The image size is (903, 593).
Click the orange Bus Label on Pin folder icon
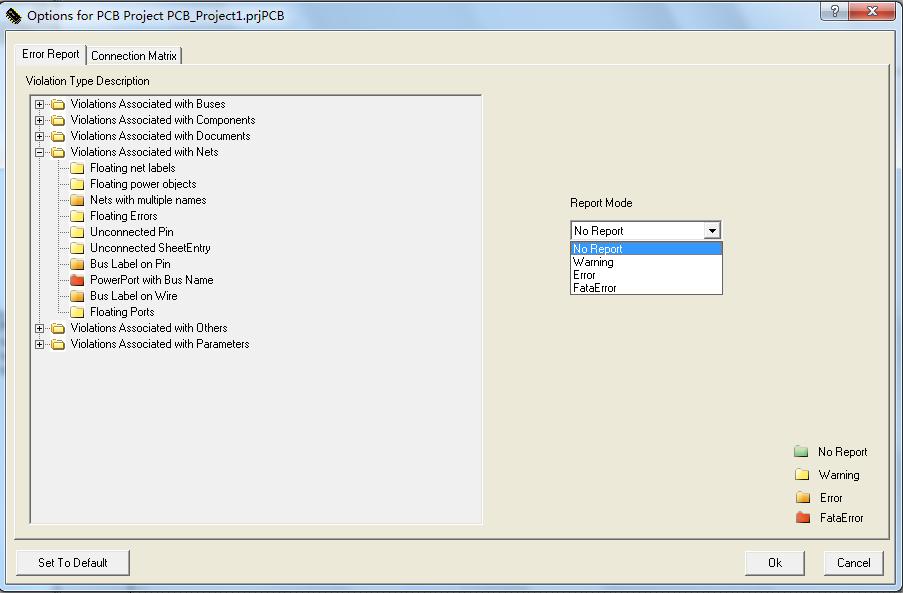(x=77, y=264)
